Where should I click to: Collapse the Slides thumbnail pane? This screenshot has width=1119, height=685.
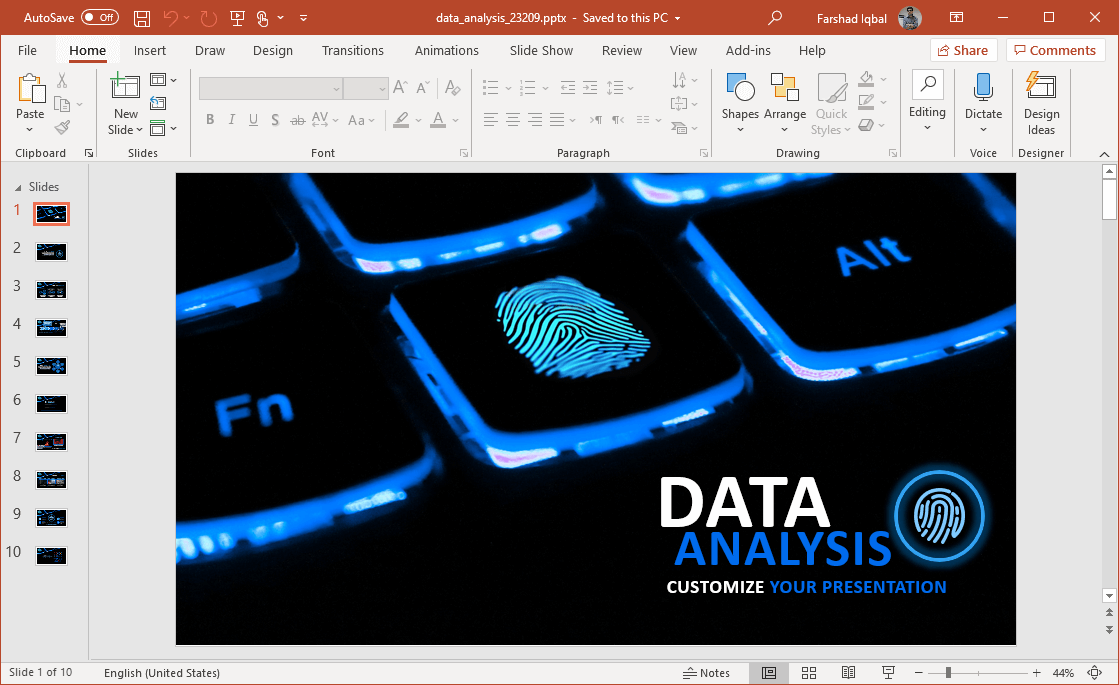(17, 187)
